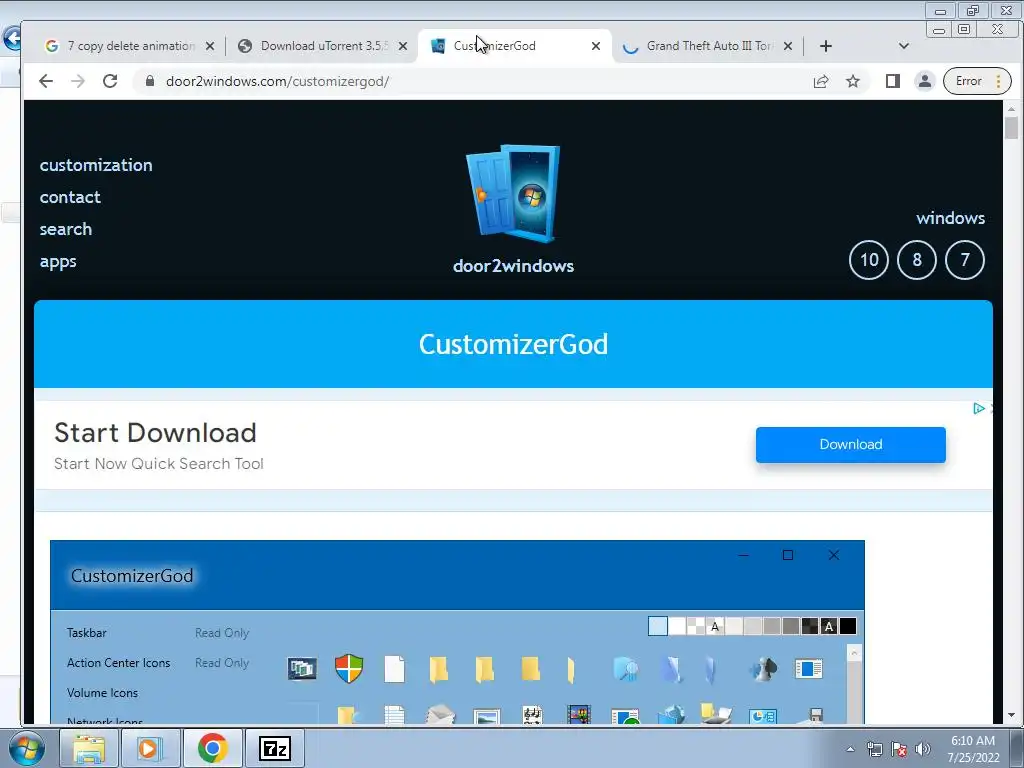Open a new browser tab
Image resolution: width=1024 pixels, height=768 pixels.
(825, 46)
